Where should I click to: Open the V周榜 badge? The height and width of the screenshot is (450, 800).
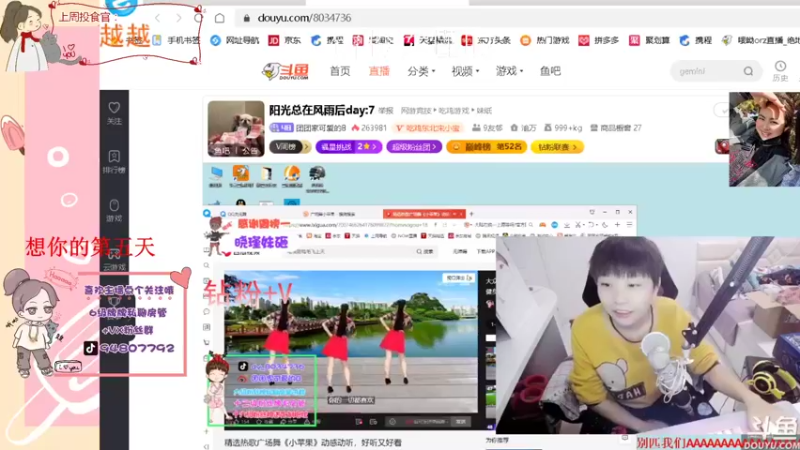click(290, 147)
